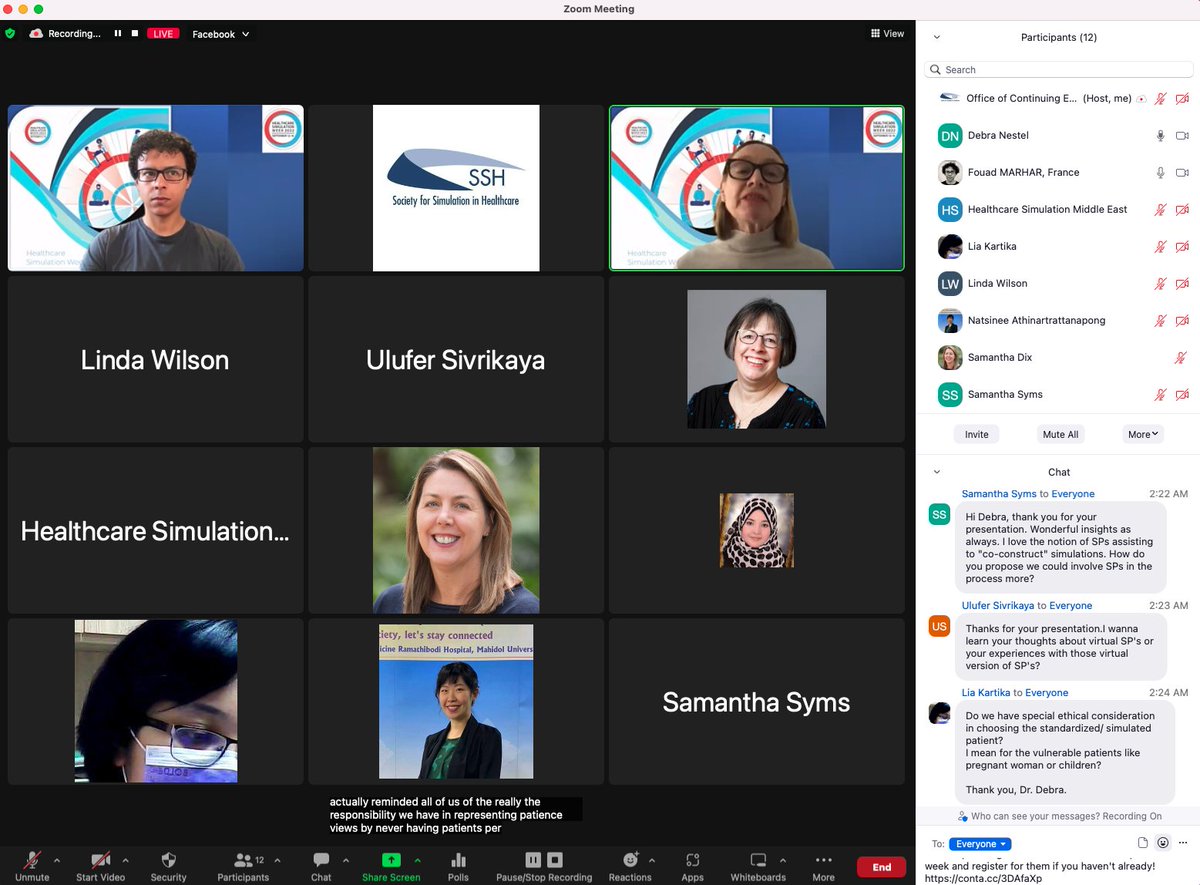1200x885 pixels.
Task: Click the green Share Screen icon
Action: 391,860
